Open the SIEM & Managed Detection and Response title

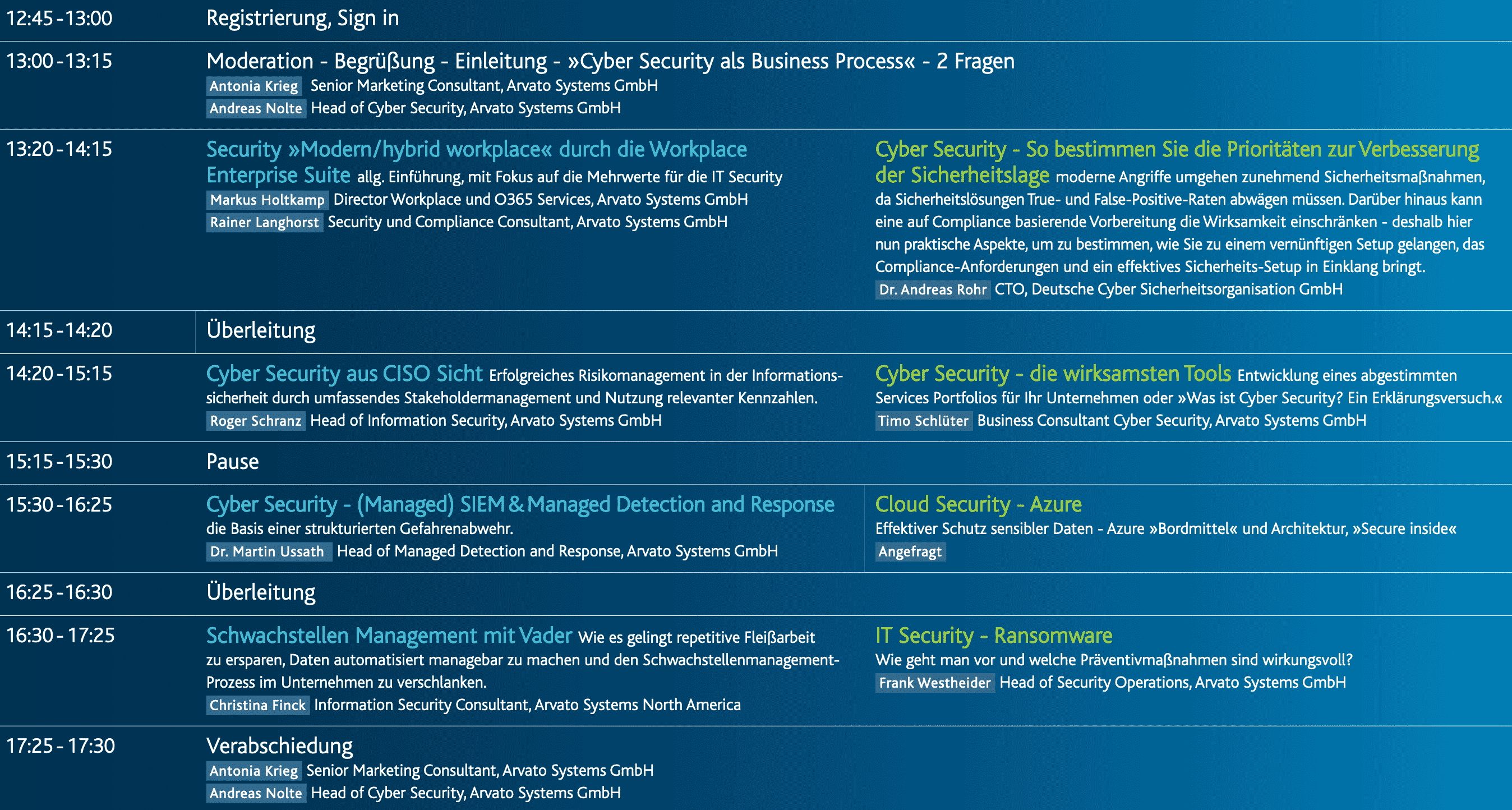tap(520, 504)
